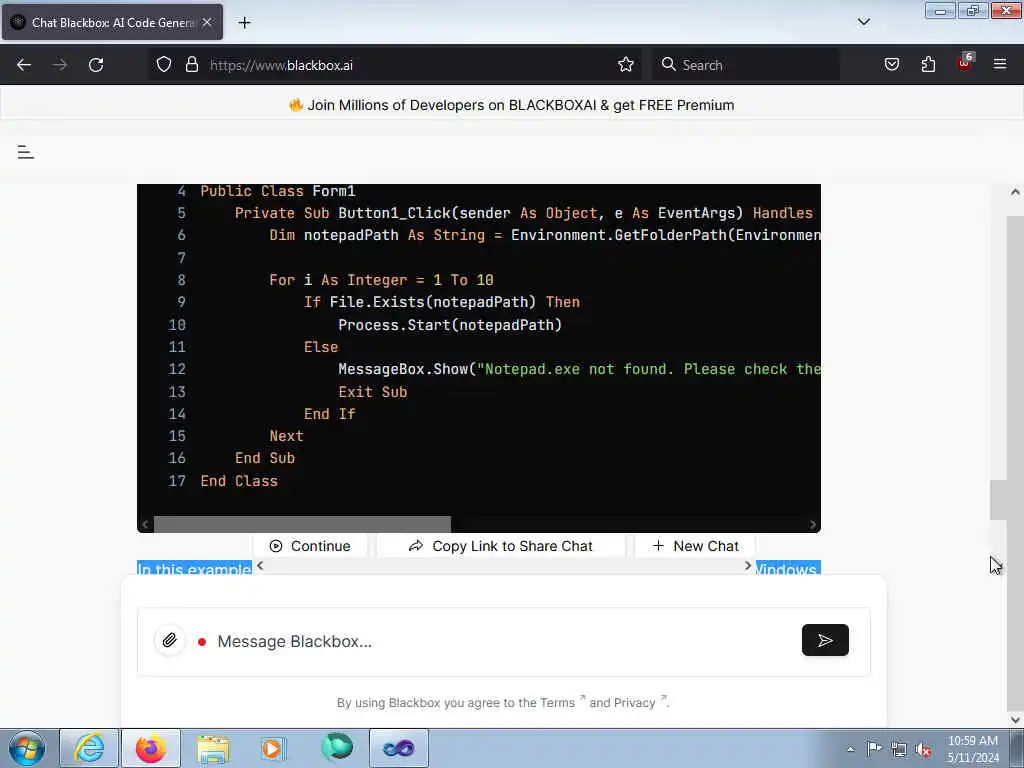Send the message with the arrow button
Image resolution: width=1024 pixels, height=768 pixels.
(825, 640)
